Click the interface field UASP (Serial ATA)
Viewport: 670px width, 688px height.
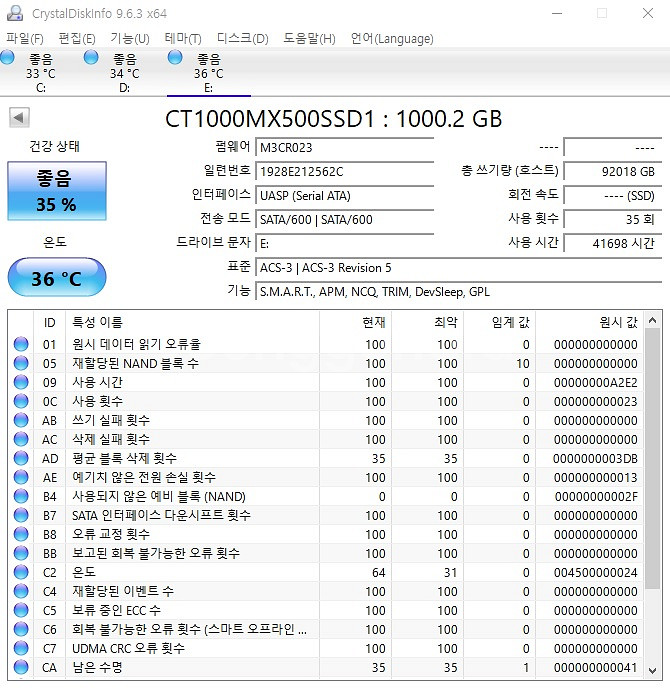point(344,196)
